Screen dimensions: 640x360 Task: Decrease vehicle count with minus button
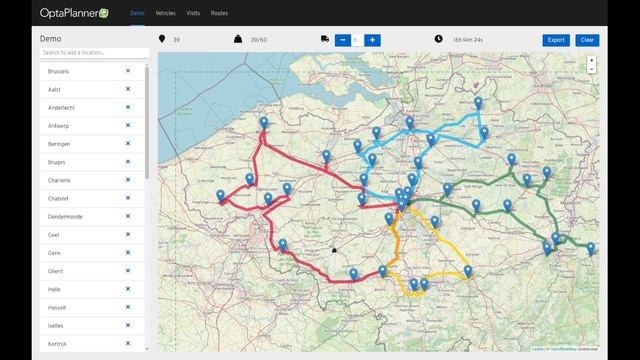pos(343,40)
